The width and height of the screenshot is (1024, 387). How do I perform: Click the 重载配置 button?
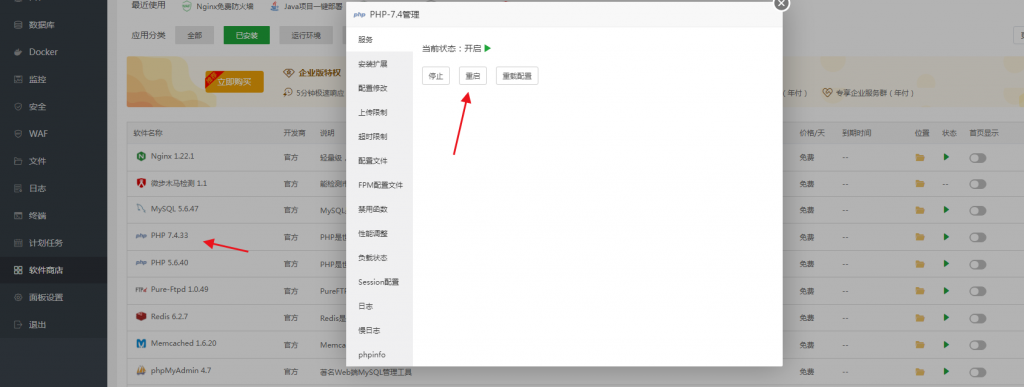tap(517, 76)
